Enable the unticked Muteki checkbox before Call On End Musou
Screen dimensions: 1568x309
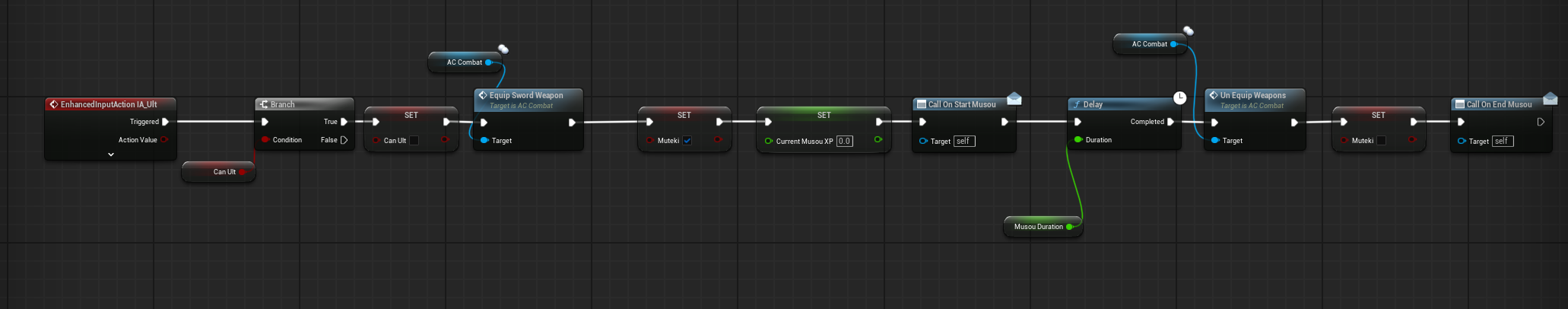(x=1381, y=141)
